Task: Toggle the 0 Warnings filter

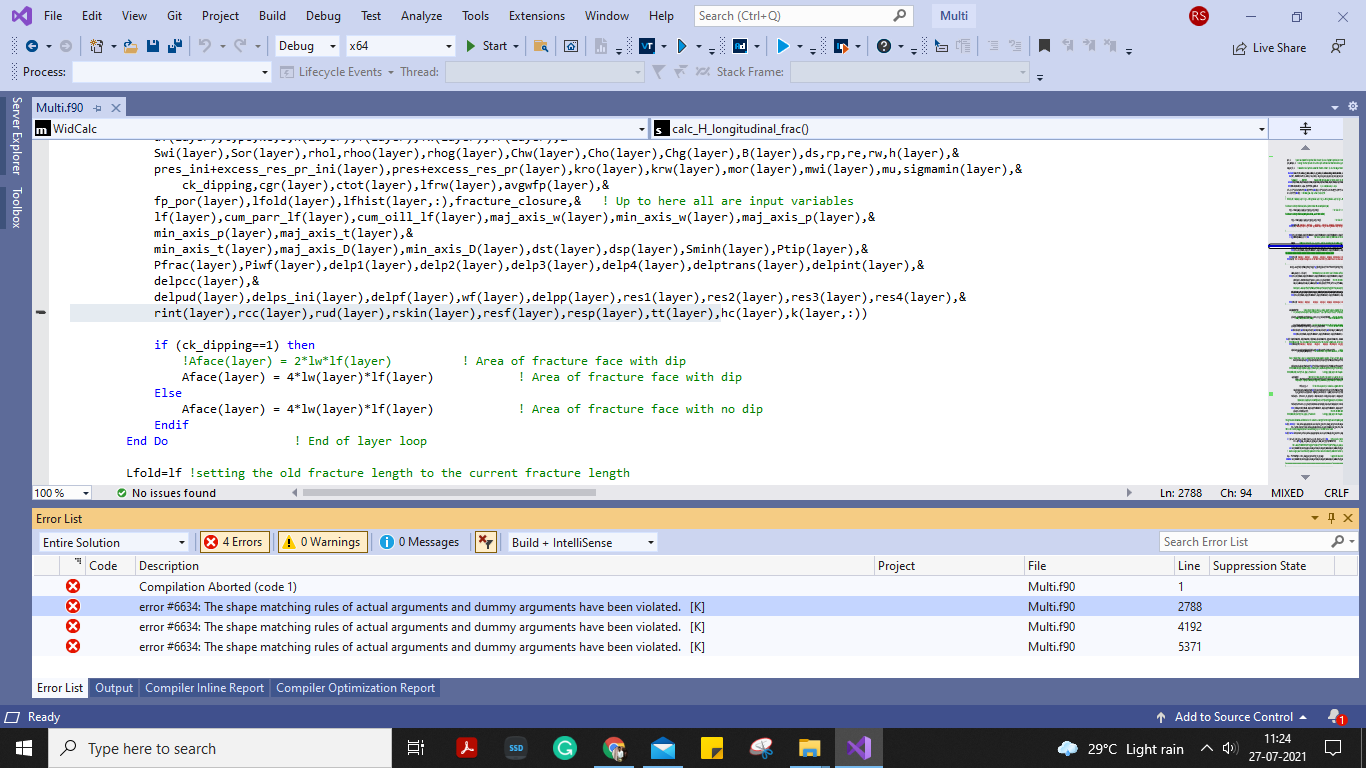Action: coord(322,542)
